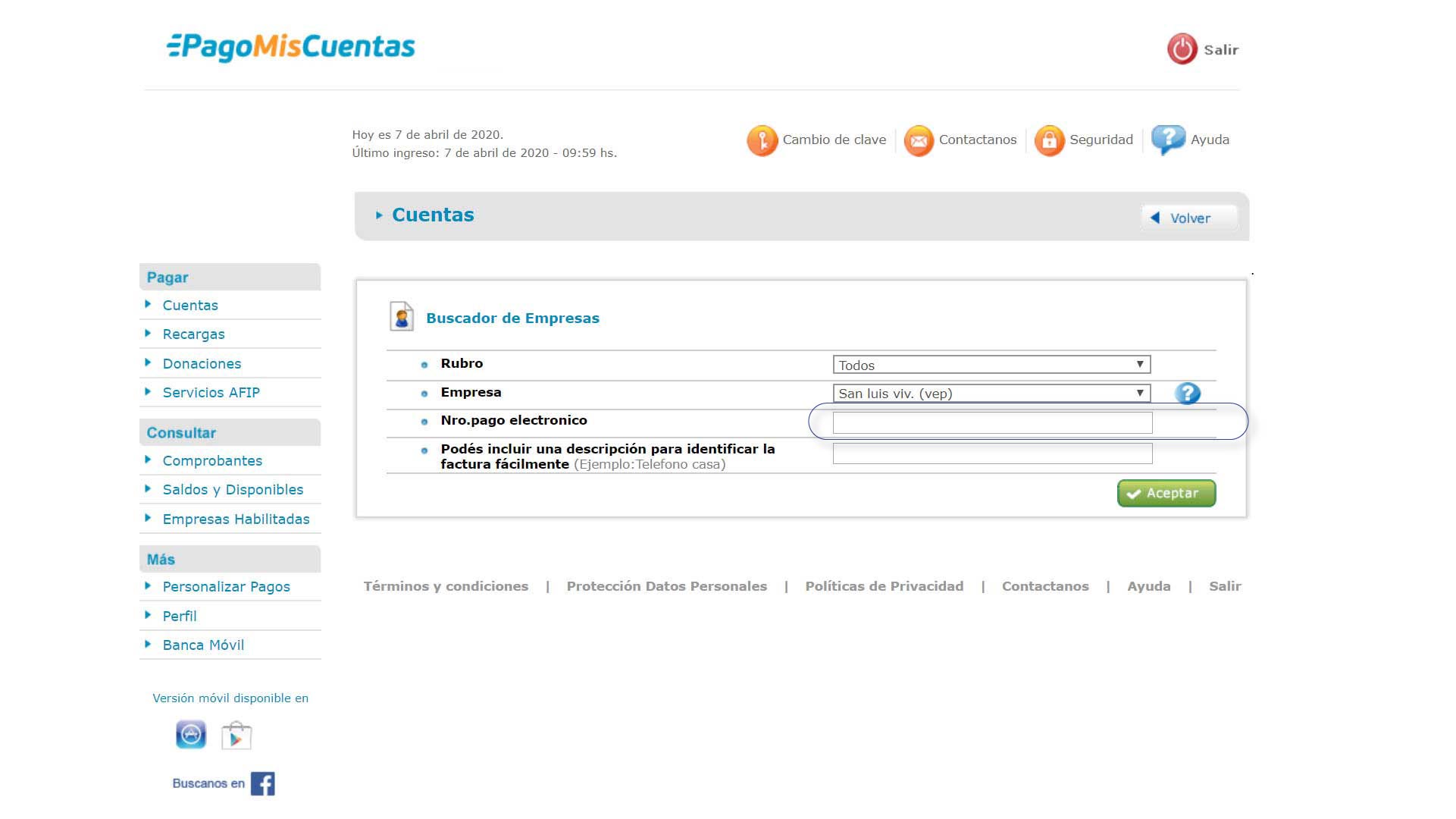1456x819 pixels.
Task: Click the Contactanos envelope icon
Action: point(918,140)
